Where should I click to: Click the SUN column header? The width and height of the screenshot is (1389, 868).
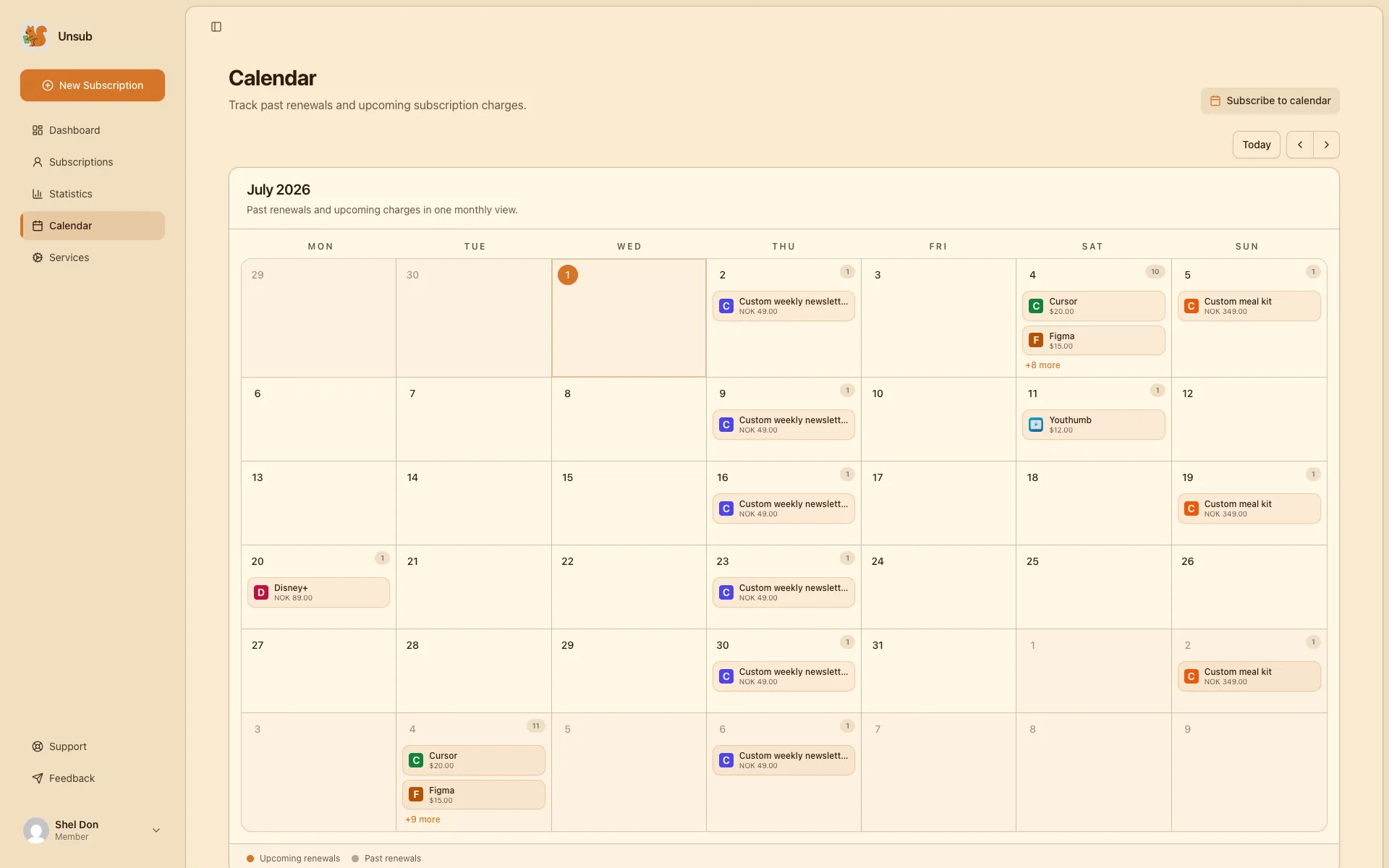click(x=1247, y=247)
